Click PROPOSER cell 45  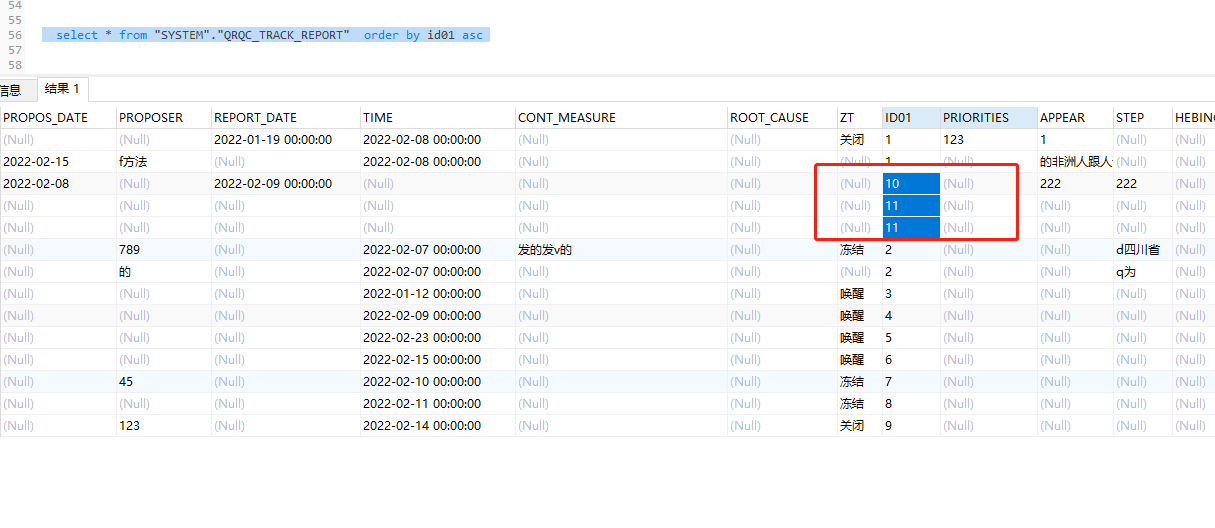pos(163,381)
